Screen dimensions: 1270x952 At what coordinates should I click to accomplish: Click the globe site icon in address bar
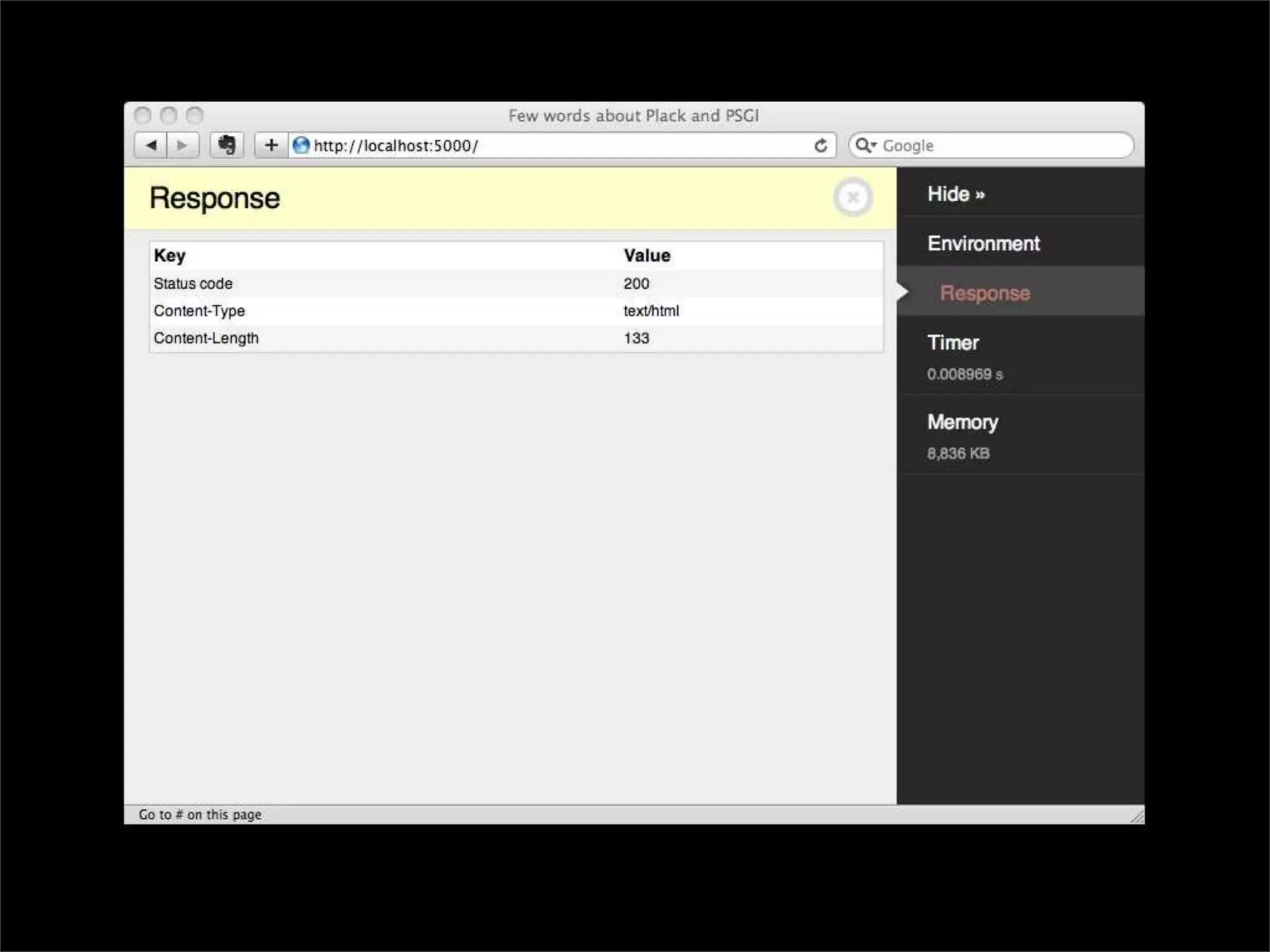coord(301,146)
